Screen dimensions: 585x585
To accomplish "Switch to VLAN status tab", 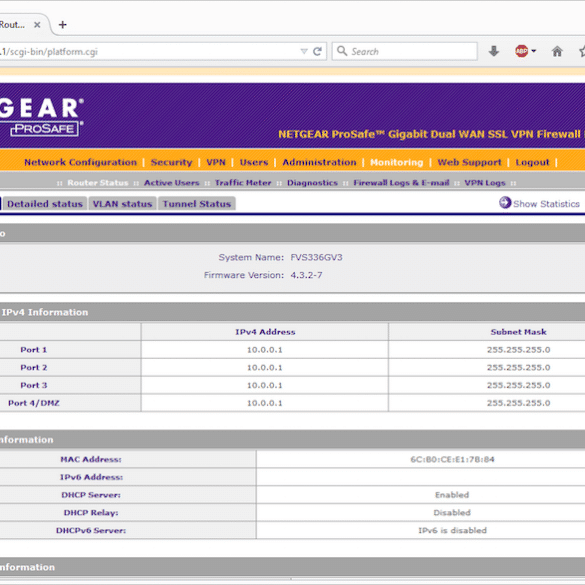I will click(122, 204).
